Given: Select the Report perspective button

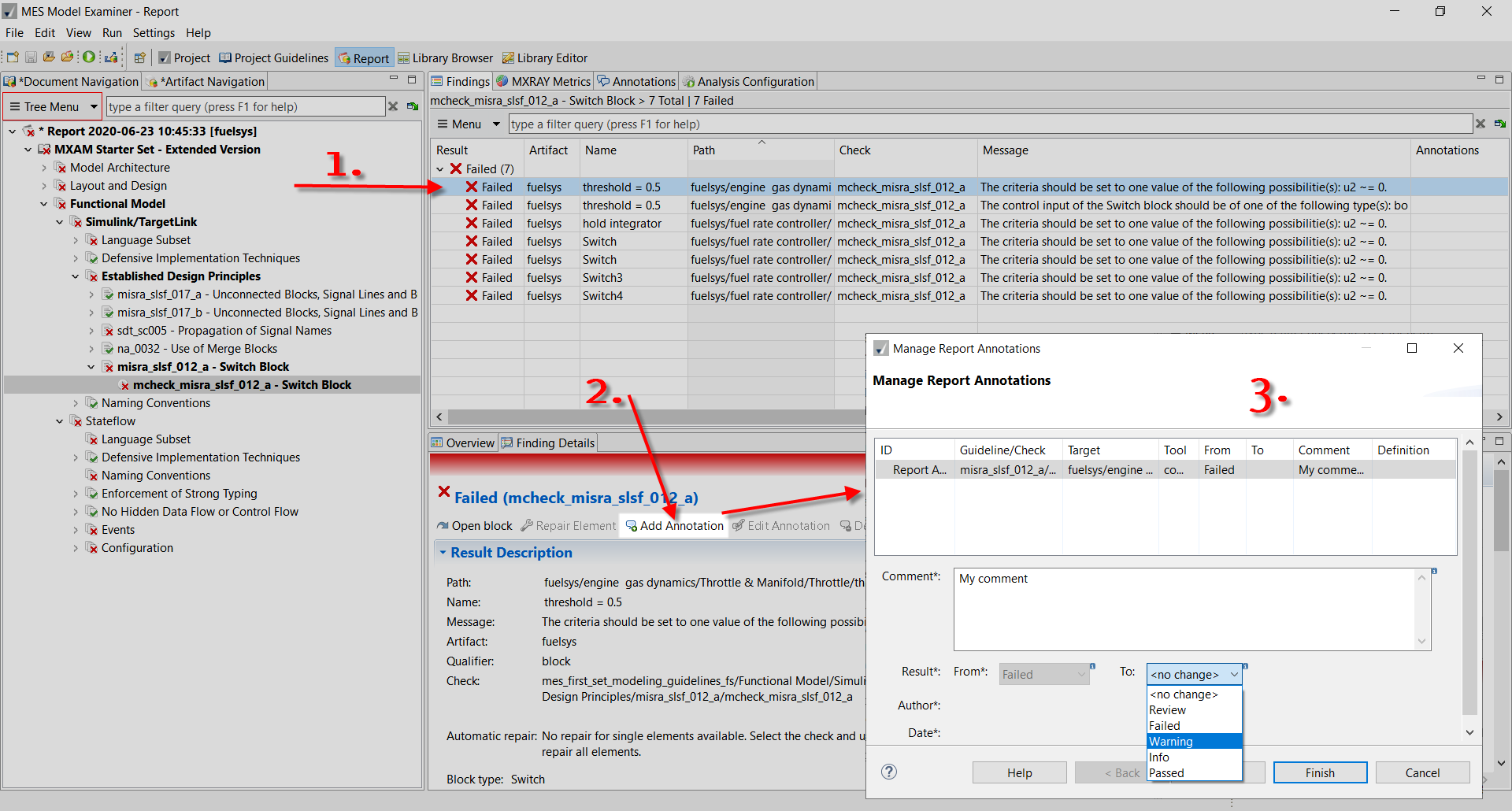Looking at the screenshot, I should [364, 57].
